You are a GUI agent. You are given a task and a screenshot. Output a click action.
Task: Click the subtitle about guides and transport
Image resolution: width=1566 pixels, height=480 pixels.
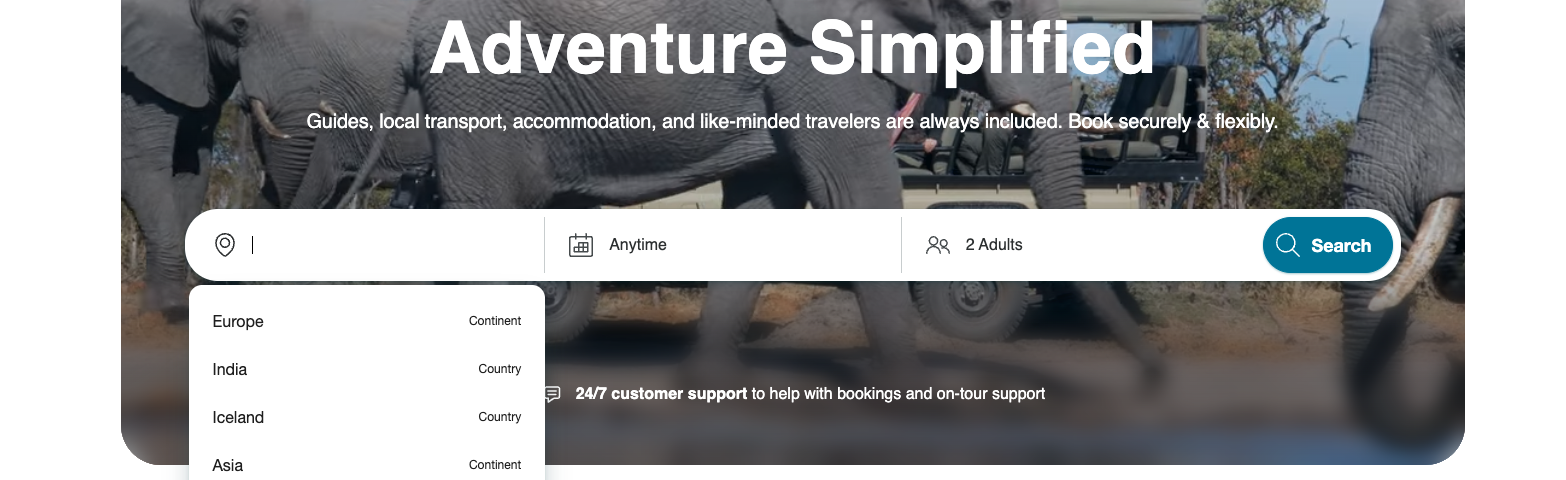coord(791,122)
